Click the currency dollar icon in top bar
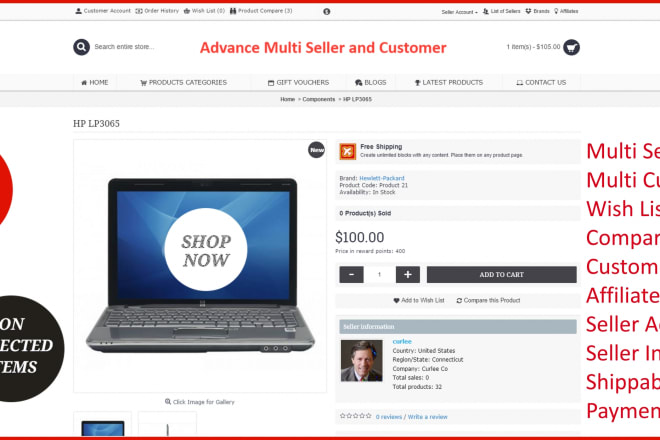The image size is (660, 440). pos(327,11)
